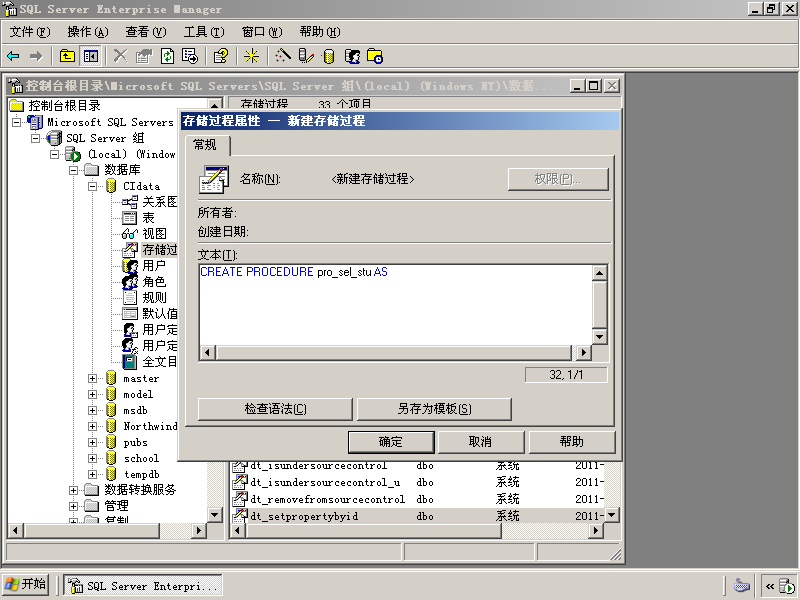Click SQL Server Enterprise taskbar button
This screenshot has height=600, width=800.
[x=143, y=586]
